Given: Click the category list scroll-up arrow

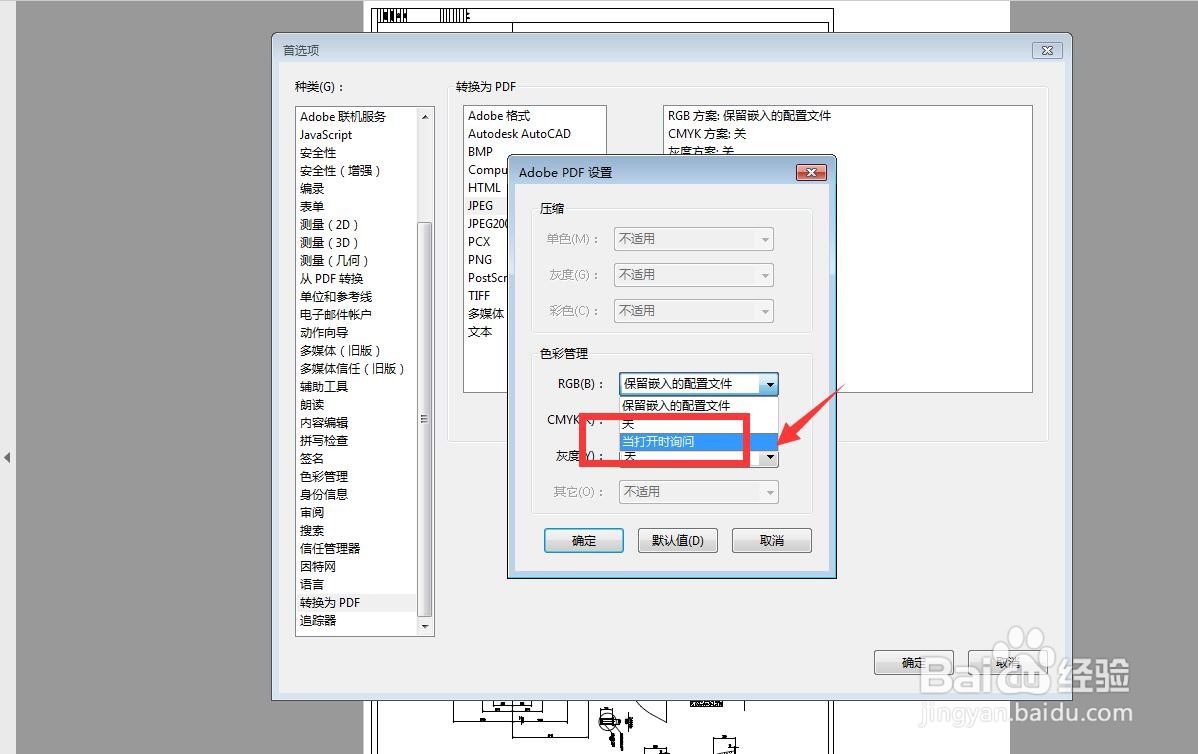Looking at the screenshot, I should pyautogui.click(x=426, y=116).
